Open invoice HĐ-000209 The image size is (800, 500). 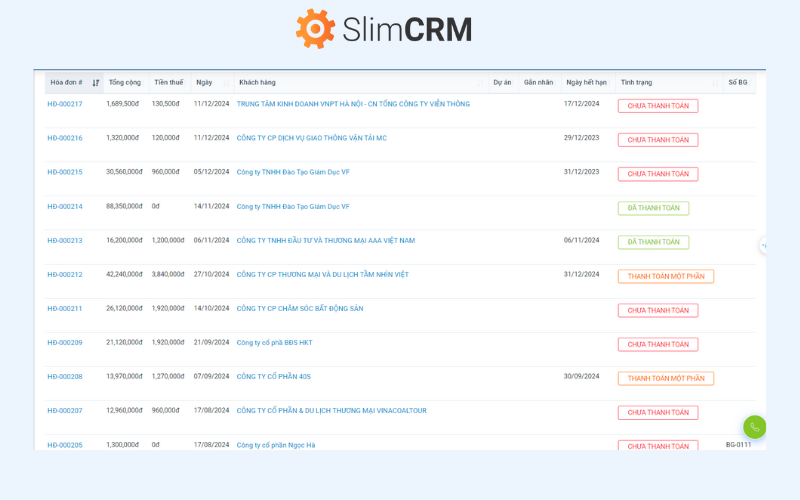(x=65, y=343)
